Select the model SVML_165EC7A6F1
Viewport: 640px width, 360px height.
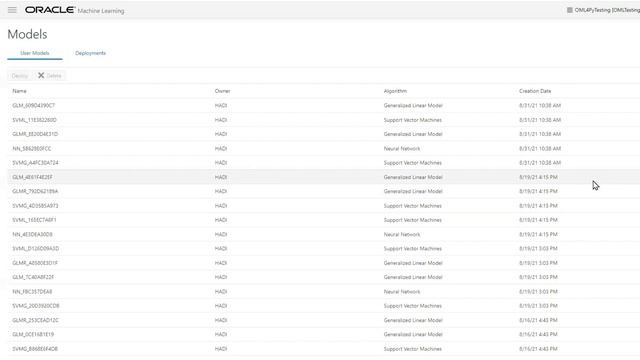(x=34, y=220)
